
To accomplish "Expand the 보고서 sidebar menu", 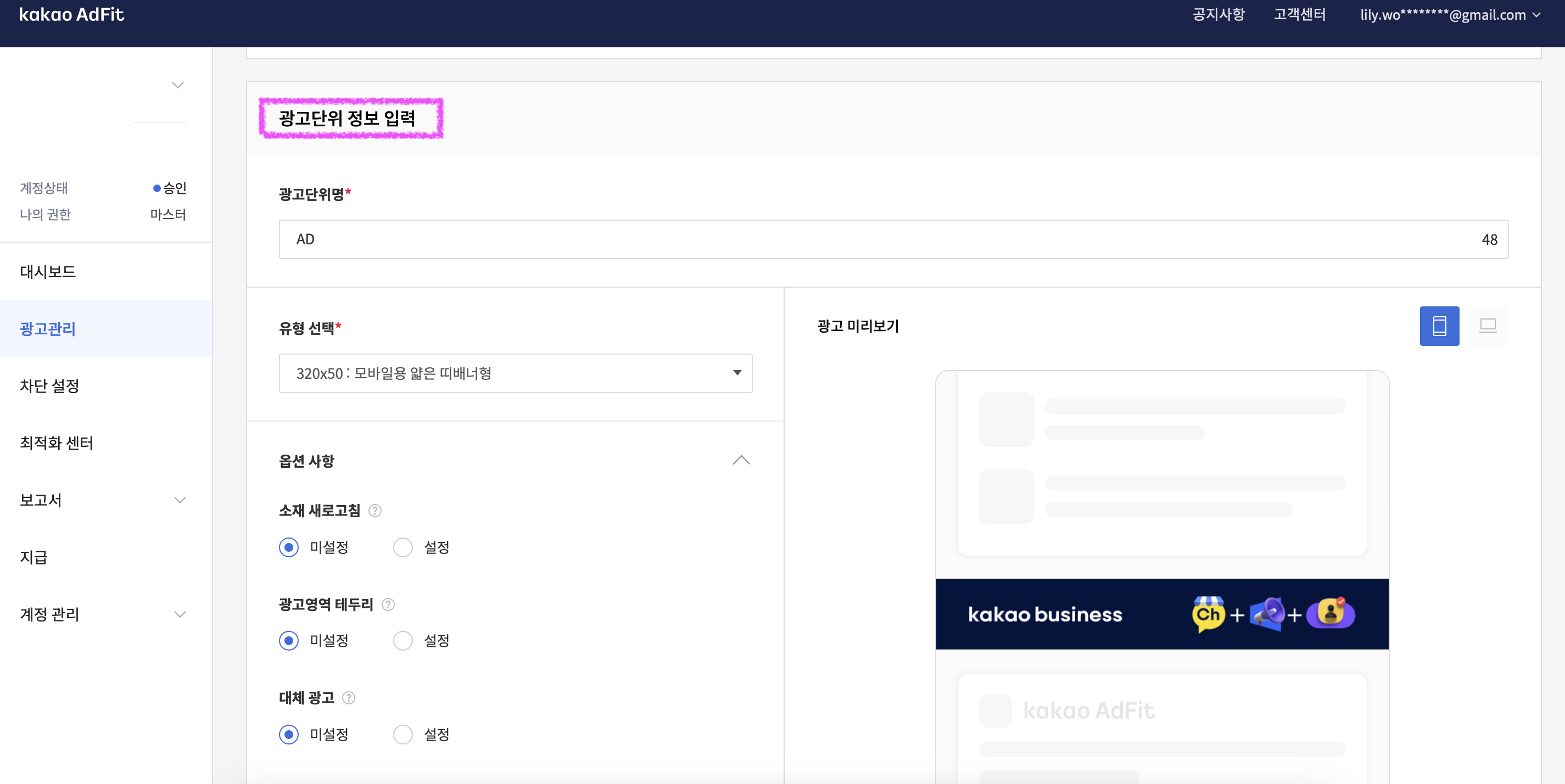I will 180,500.
